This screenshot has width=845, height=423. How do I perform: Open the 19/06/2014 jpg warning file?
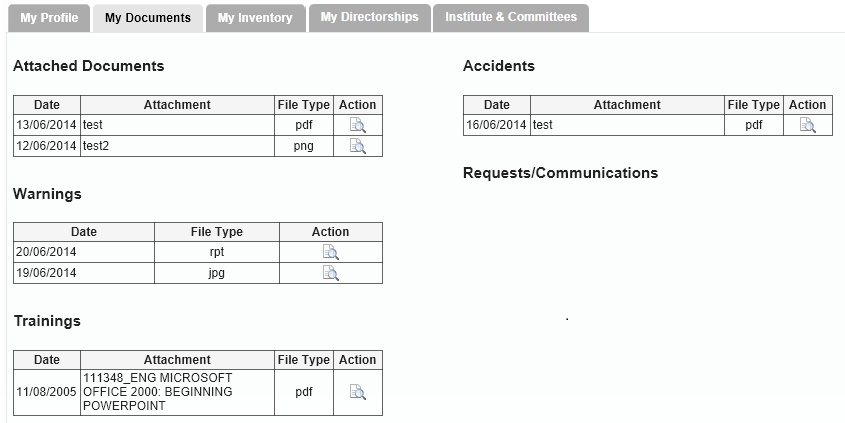[331, 273]
